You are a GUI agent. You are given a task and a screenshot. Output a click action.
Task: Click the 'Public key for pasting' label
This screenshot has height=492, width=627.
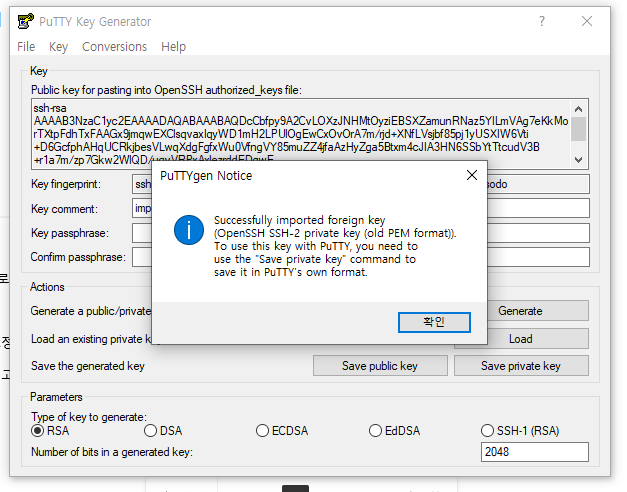click(x=166, y=90)
